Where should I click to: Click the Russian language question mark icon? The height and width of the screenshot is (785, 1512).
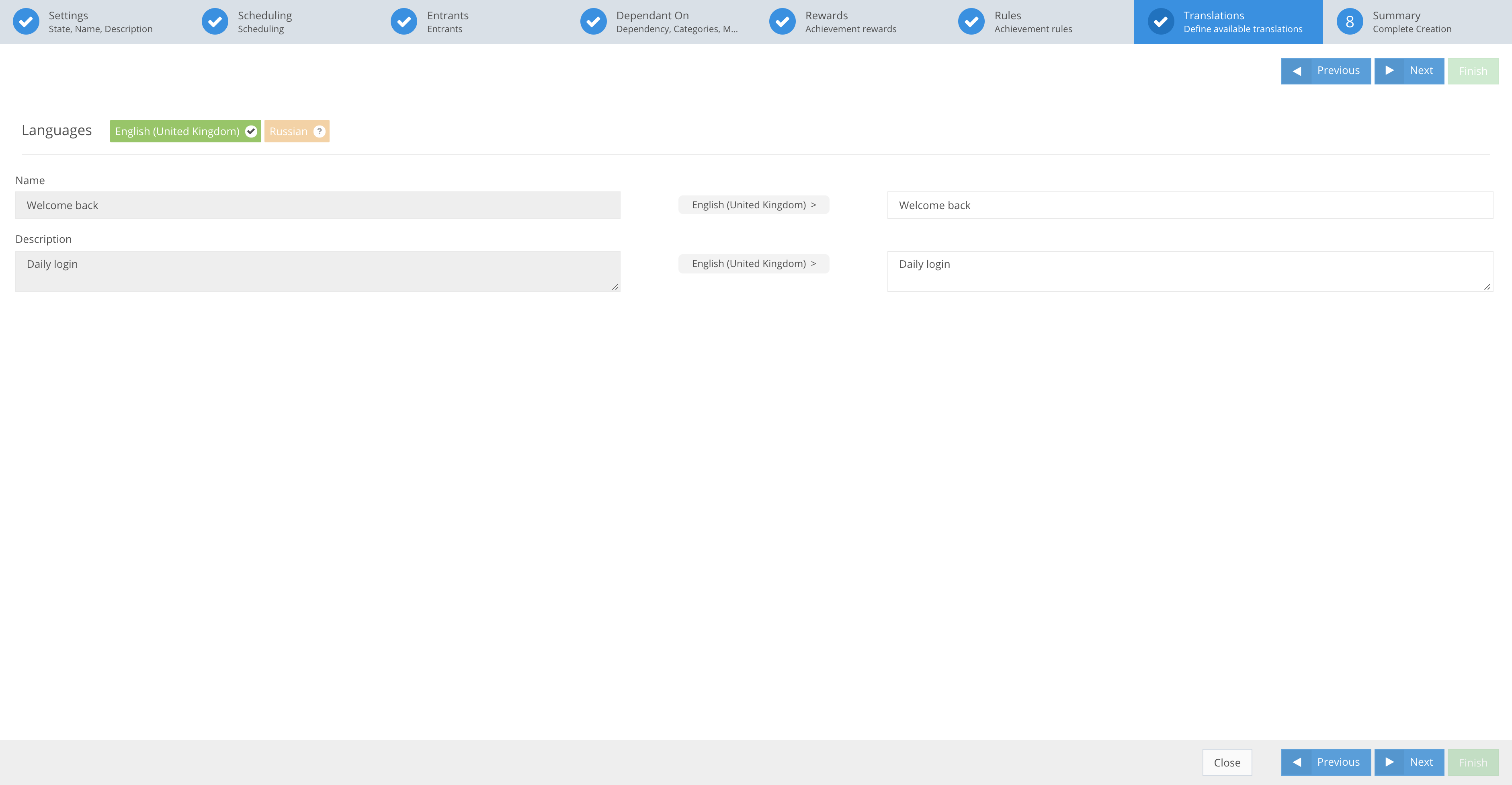click(319, 132)
